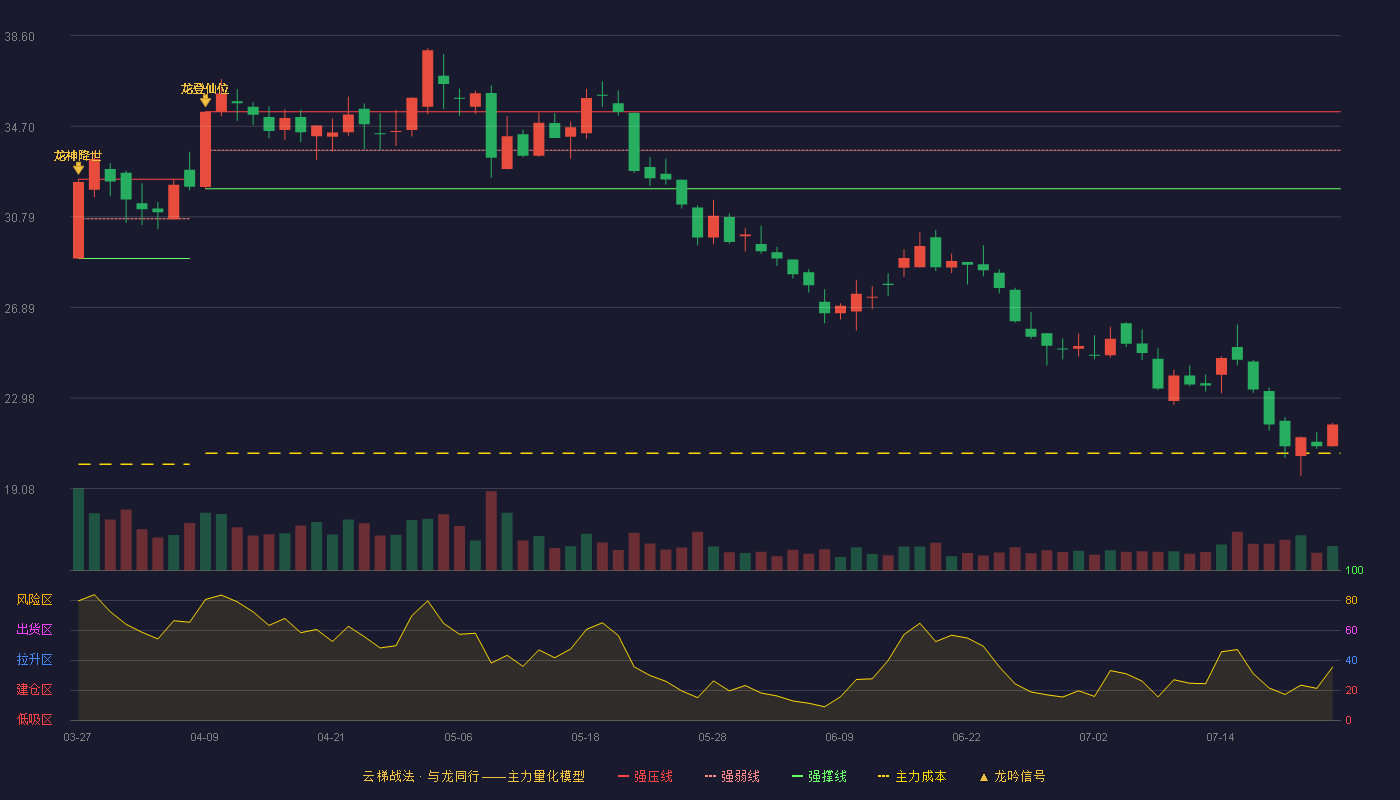Screen dimensions: 1400x800
Task: Select the 拉升区 zone label
Action: (x=34, y=660)
